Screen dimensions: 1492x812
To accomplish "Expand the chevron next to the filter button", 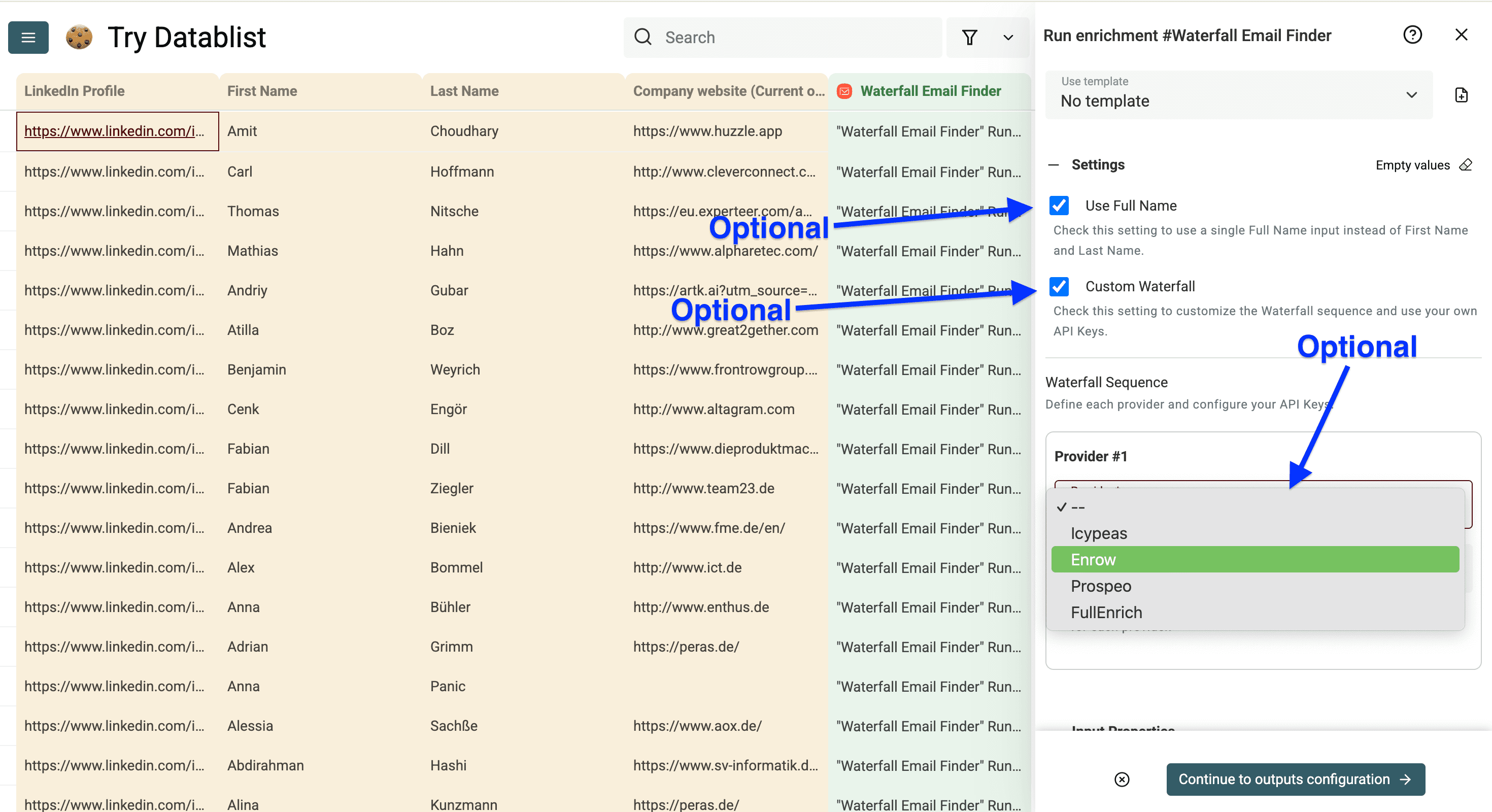I will (1008, 37).
